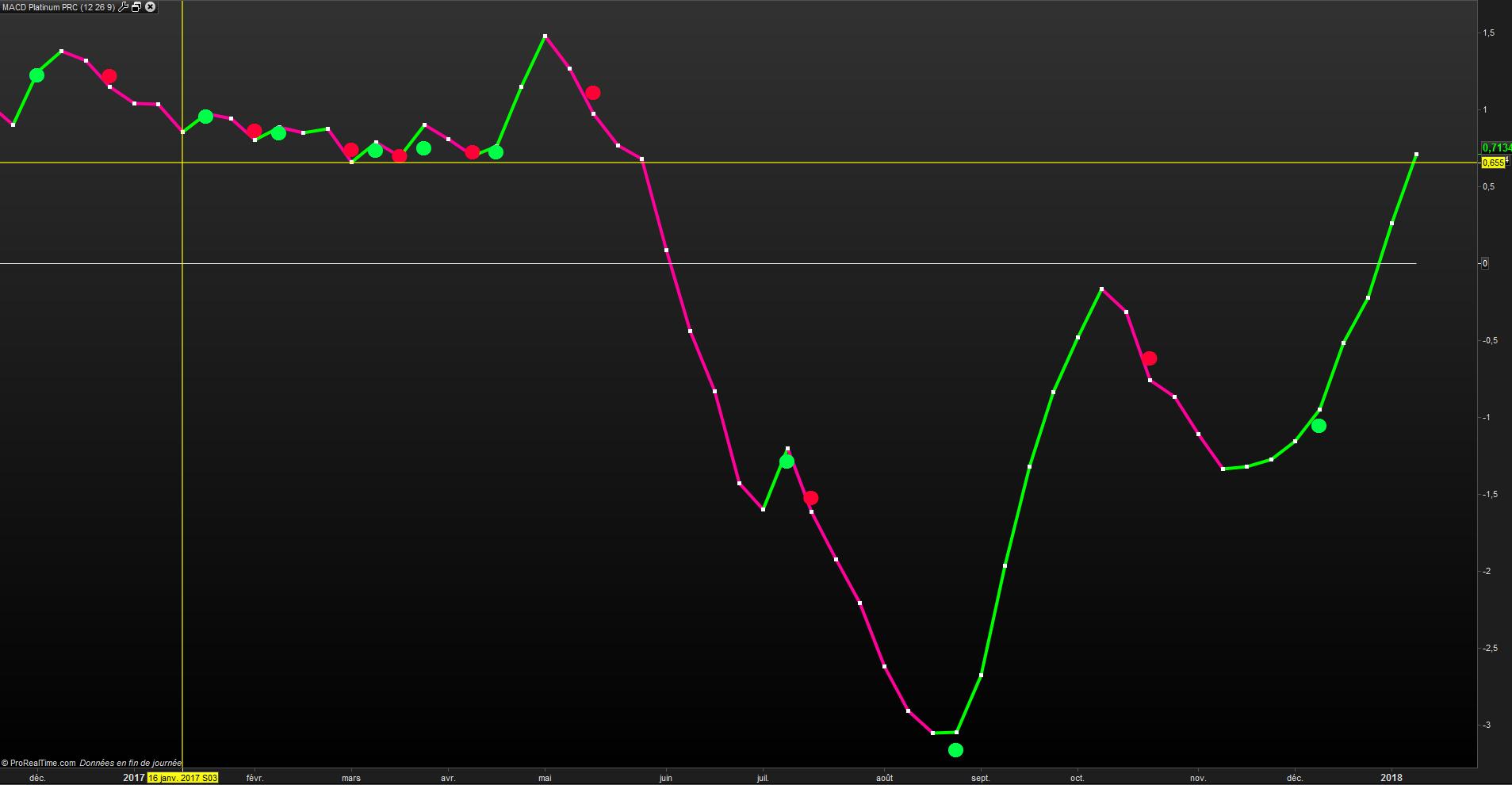
Task: Click the latest data point on the green line
Action: pos(1416,154)
